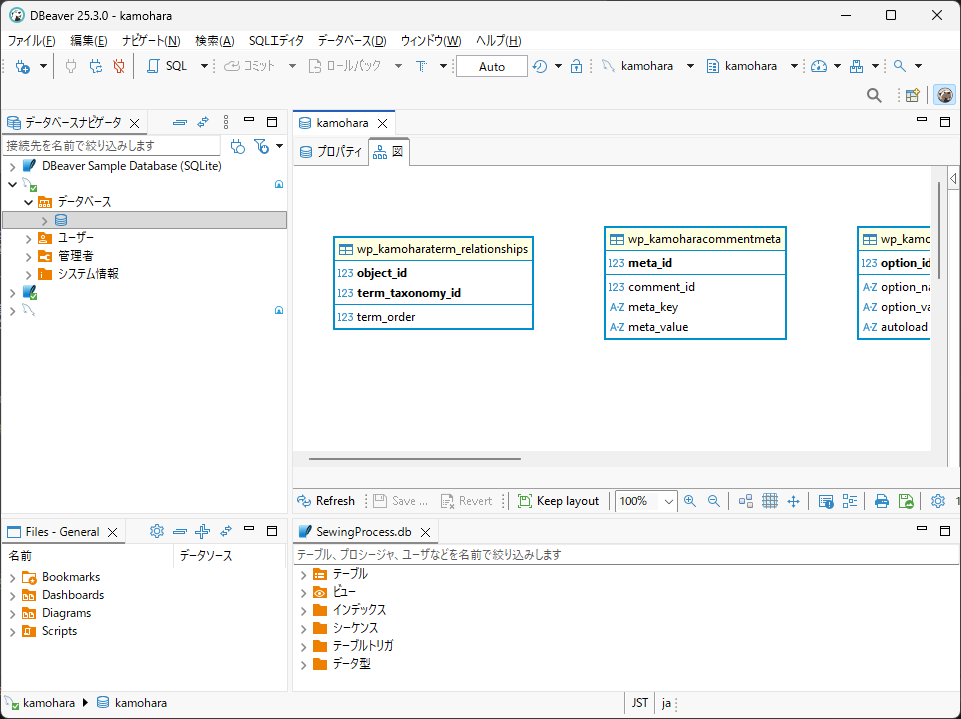
Task: Expand the Bookmarks folder in Files panel
Action: (12, 577)
